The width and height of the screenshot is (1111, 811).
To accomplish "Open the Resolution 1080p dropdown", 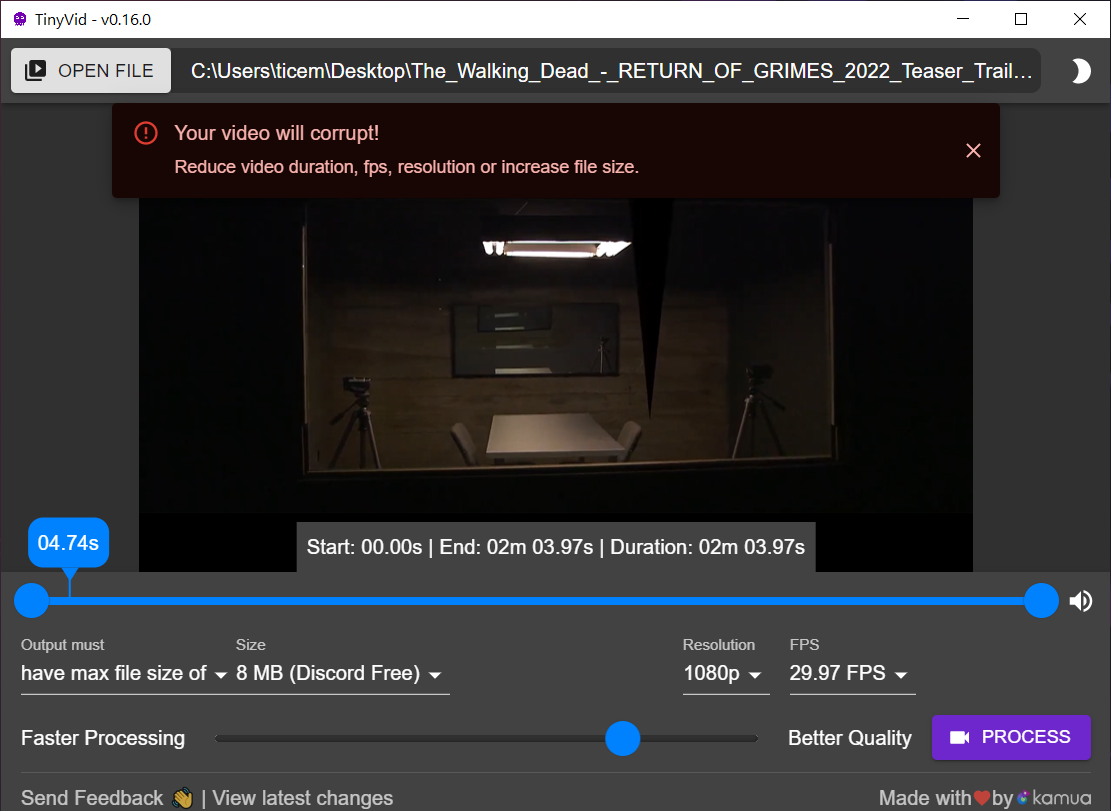I will [726, 674].
